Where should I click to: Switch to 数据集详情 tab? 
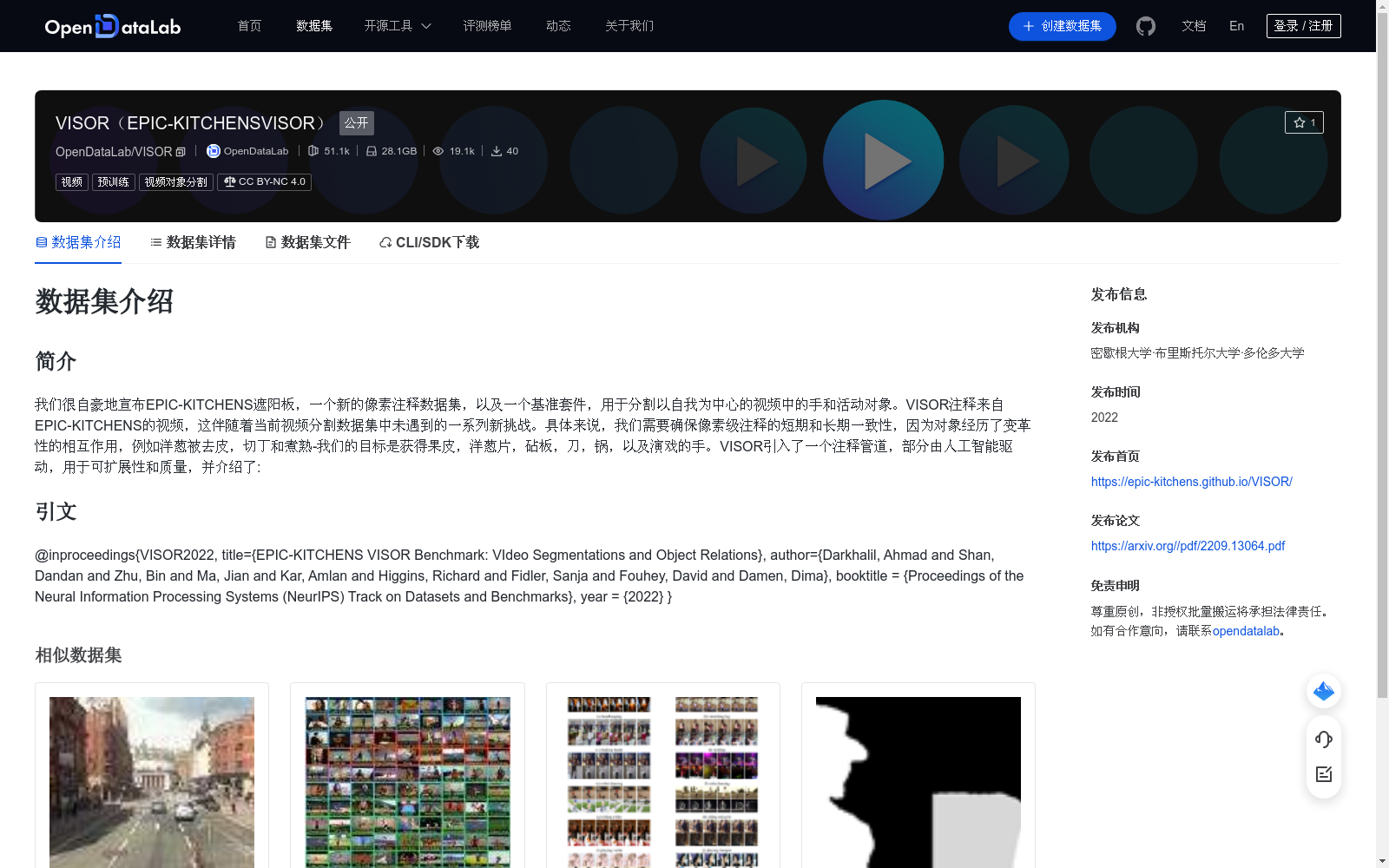point(193,242)
